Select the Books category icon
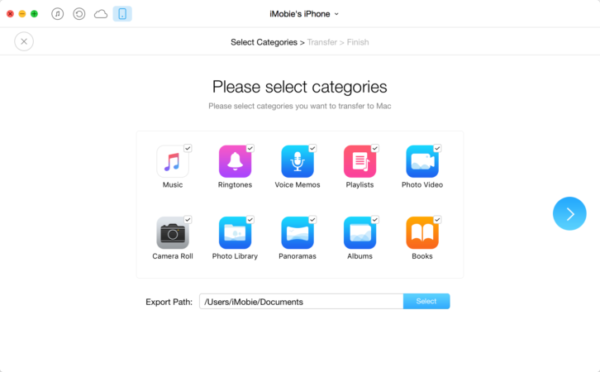 tap(422, 233)
